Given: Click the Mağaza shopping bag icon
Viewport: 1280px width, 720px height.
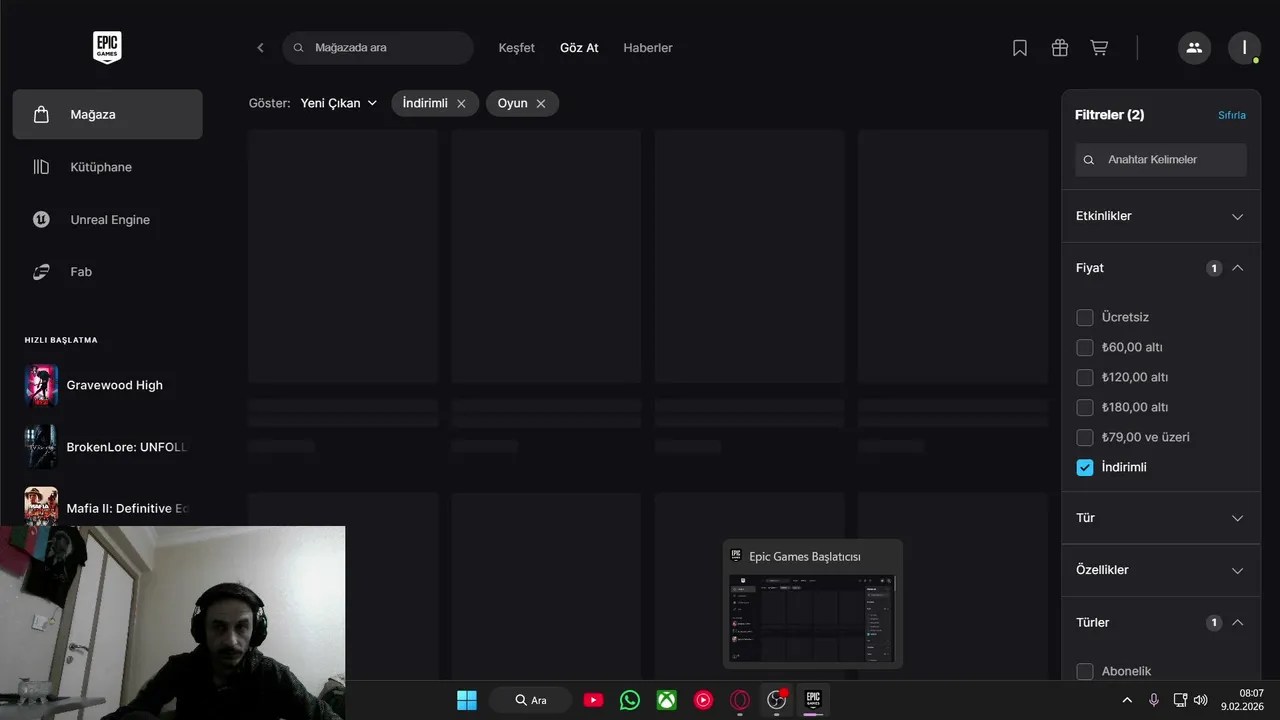Looking at the screenshot, I should tap(41, 114).
